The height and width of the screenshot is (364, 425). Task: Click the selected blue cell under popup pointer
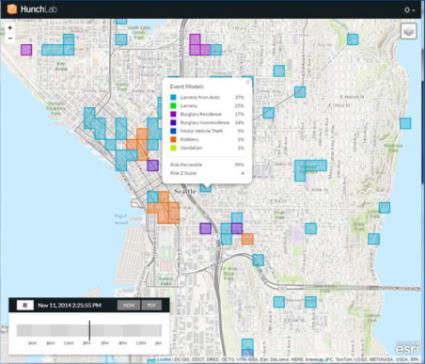206,188
